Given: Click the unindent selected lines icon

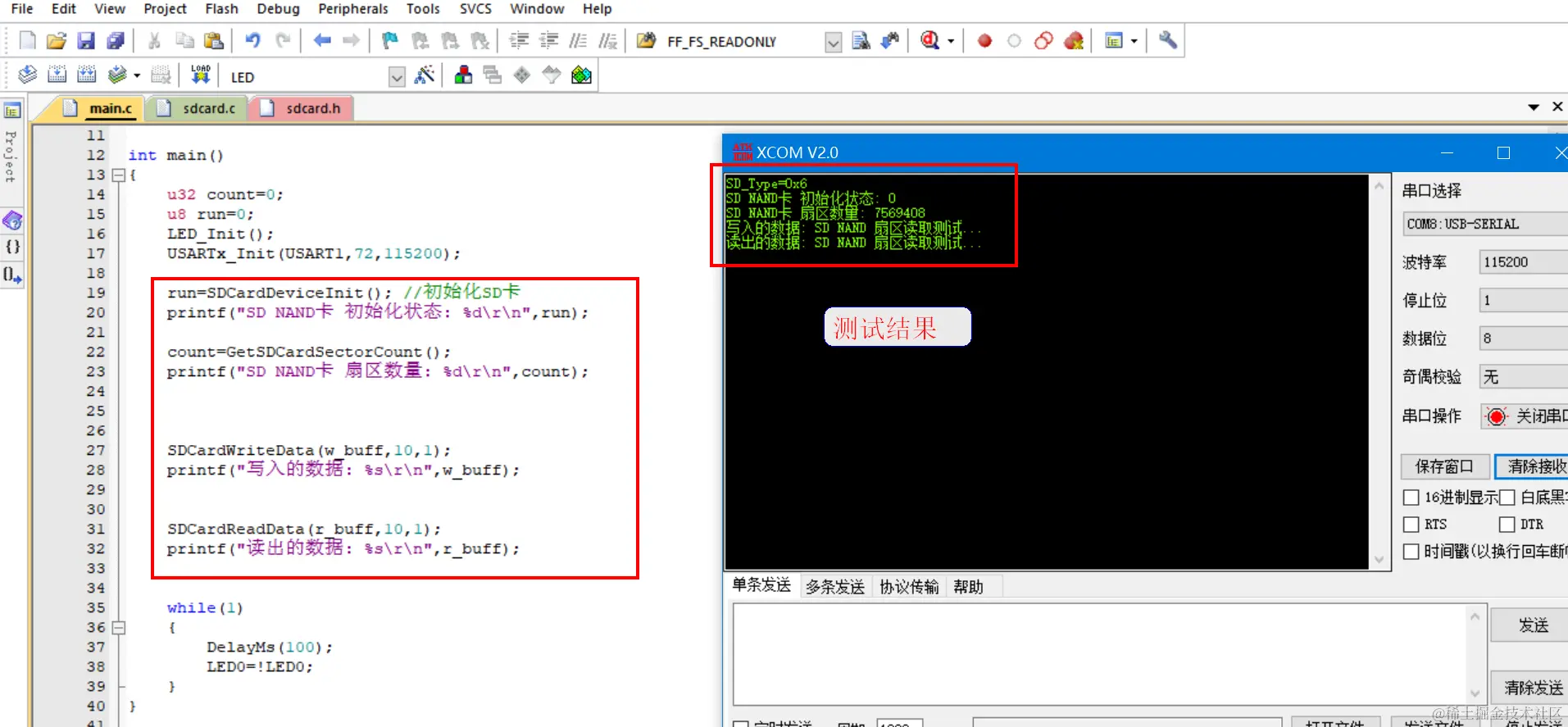Looking at the screenshot, I should (x=548, y=41).
